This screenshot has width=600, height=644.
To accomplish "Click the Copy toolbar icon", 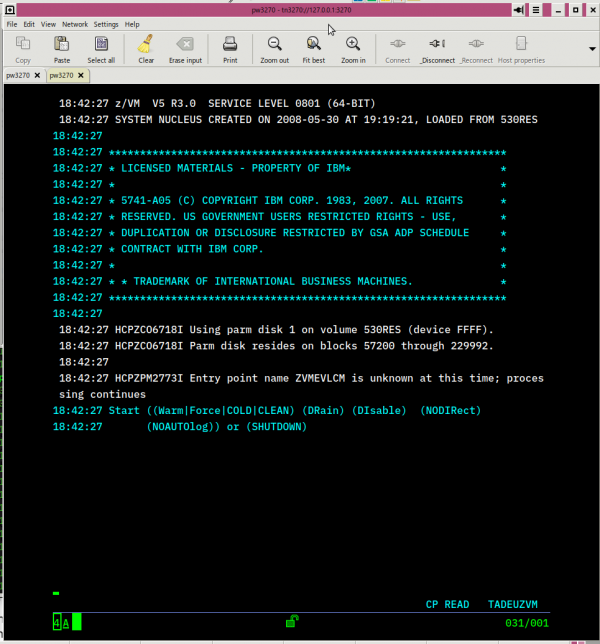I will click(23, 49).
